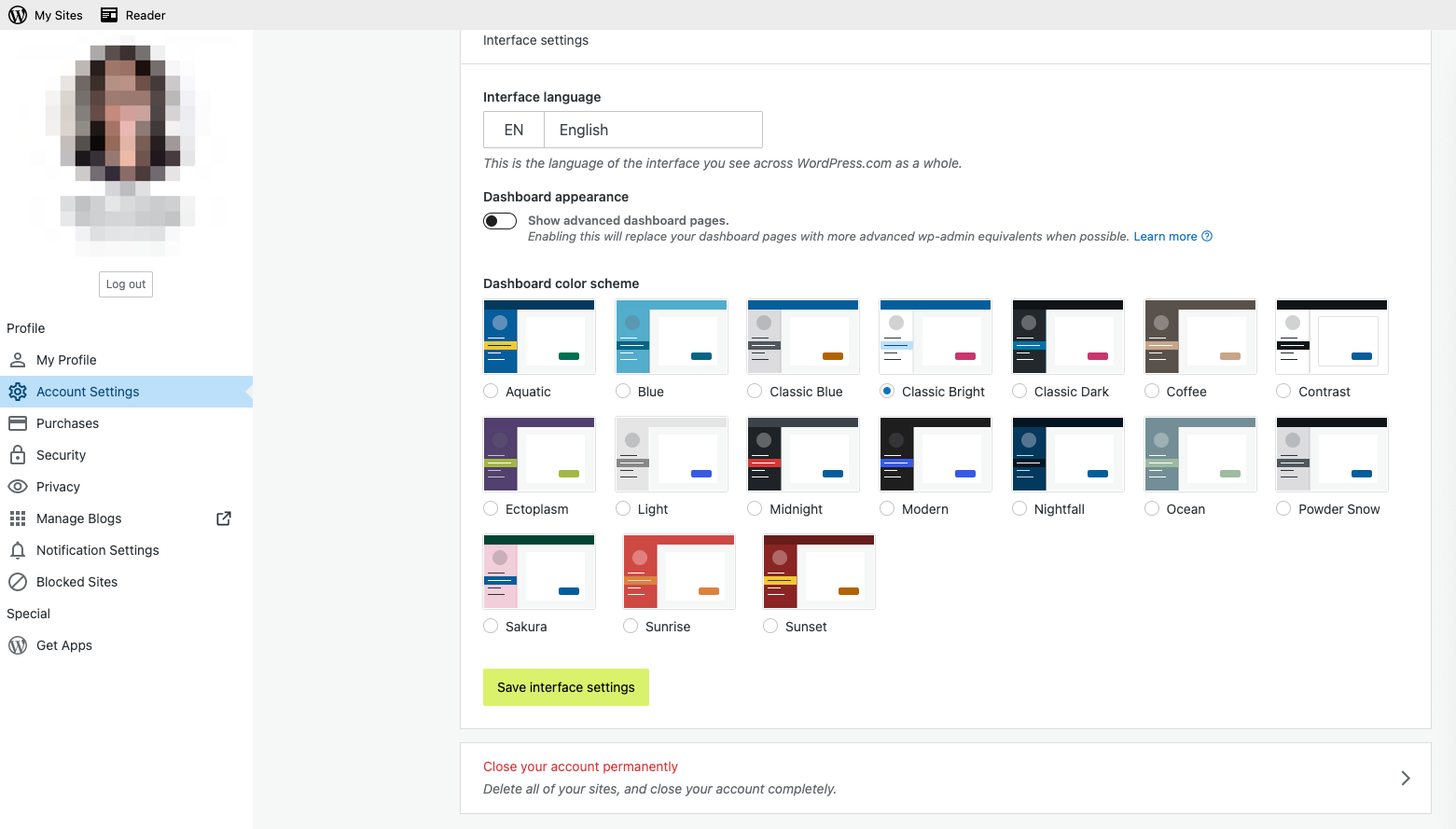Click the Notification Settings bell icon
This screenshot has height=829, width=1456.
click(18, 550)
